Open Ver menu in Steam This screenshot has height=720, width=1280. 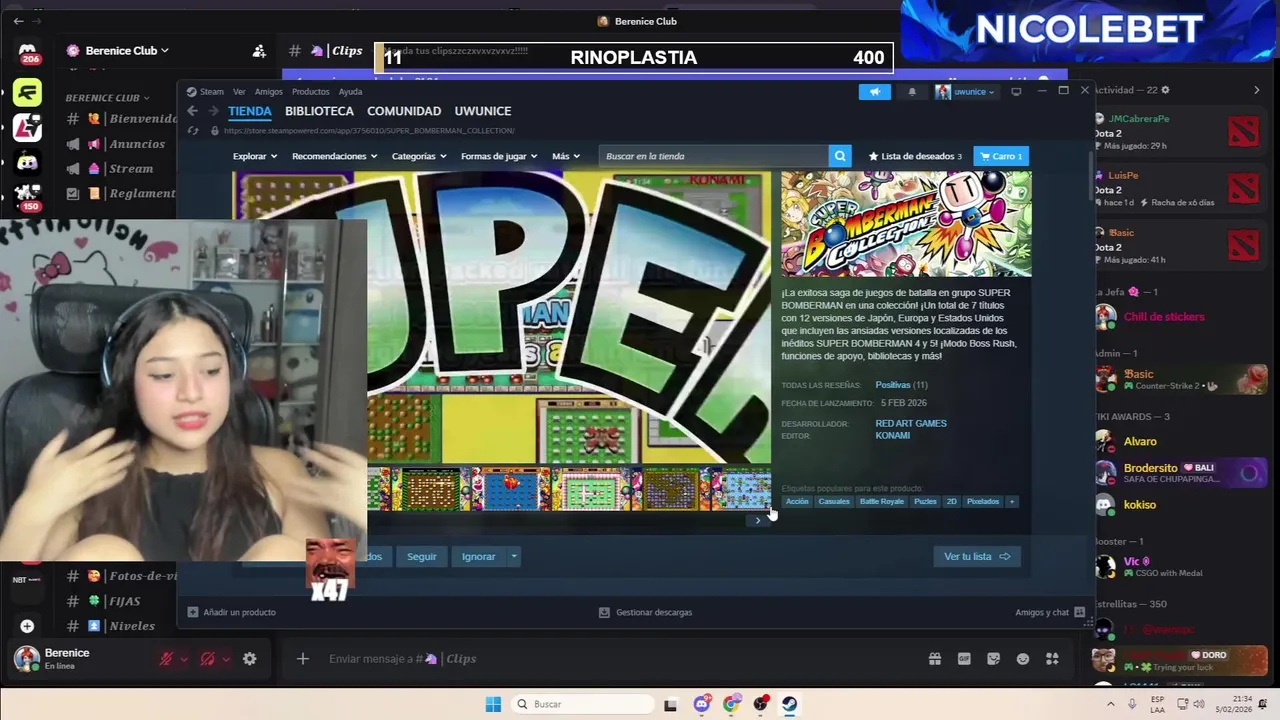(239, 91)
